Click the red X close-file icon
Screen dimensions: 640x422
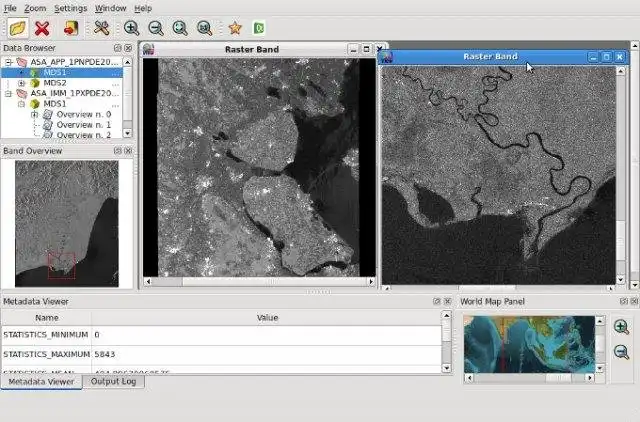click(x=42, y=28)
